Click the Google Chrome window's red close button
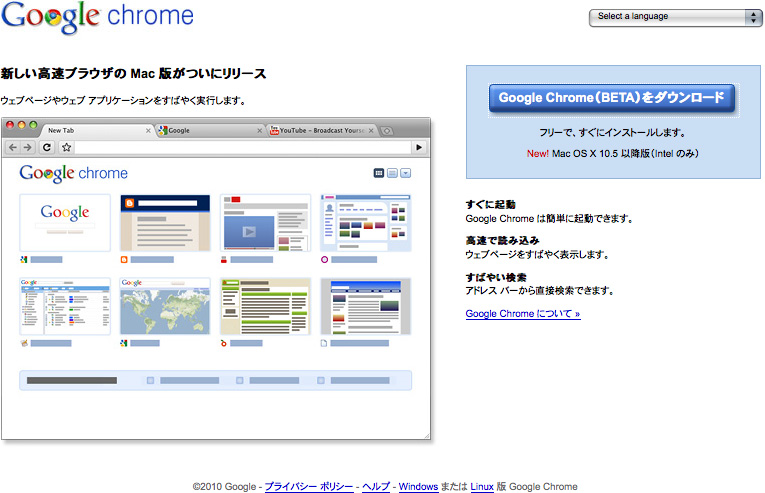 [10, 125]
